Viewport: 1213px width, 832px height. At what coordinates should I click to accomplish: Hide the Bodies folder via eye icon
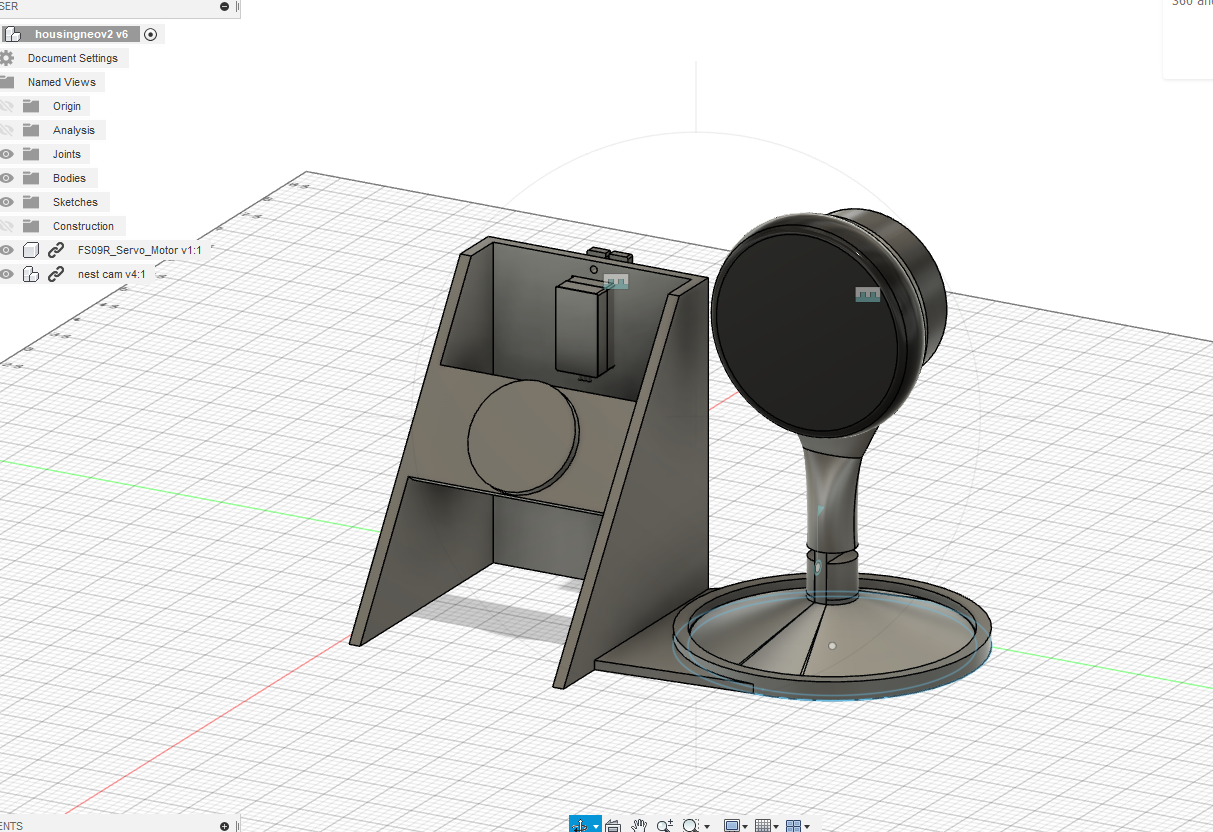(x=7, y=178)
